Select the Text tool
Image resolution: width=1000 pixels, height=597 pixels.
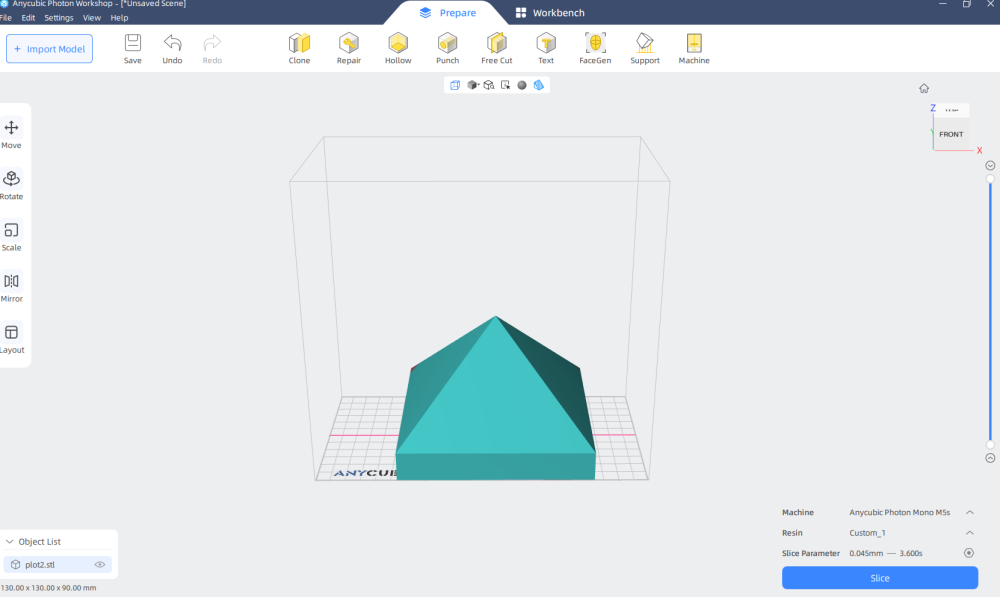[546, 48]
